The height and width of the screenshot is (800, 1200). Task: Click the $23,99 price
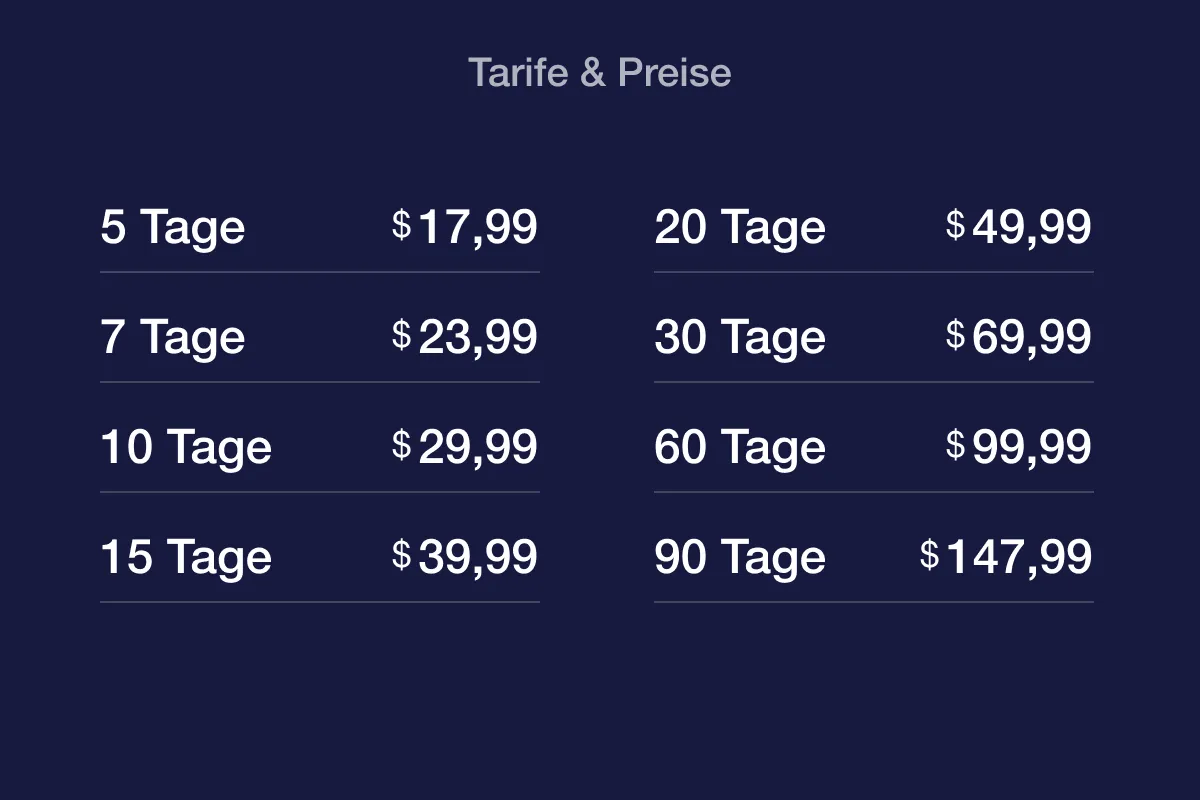point(465,337)
